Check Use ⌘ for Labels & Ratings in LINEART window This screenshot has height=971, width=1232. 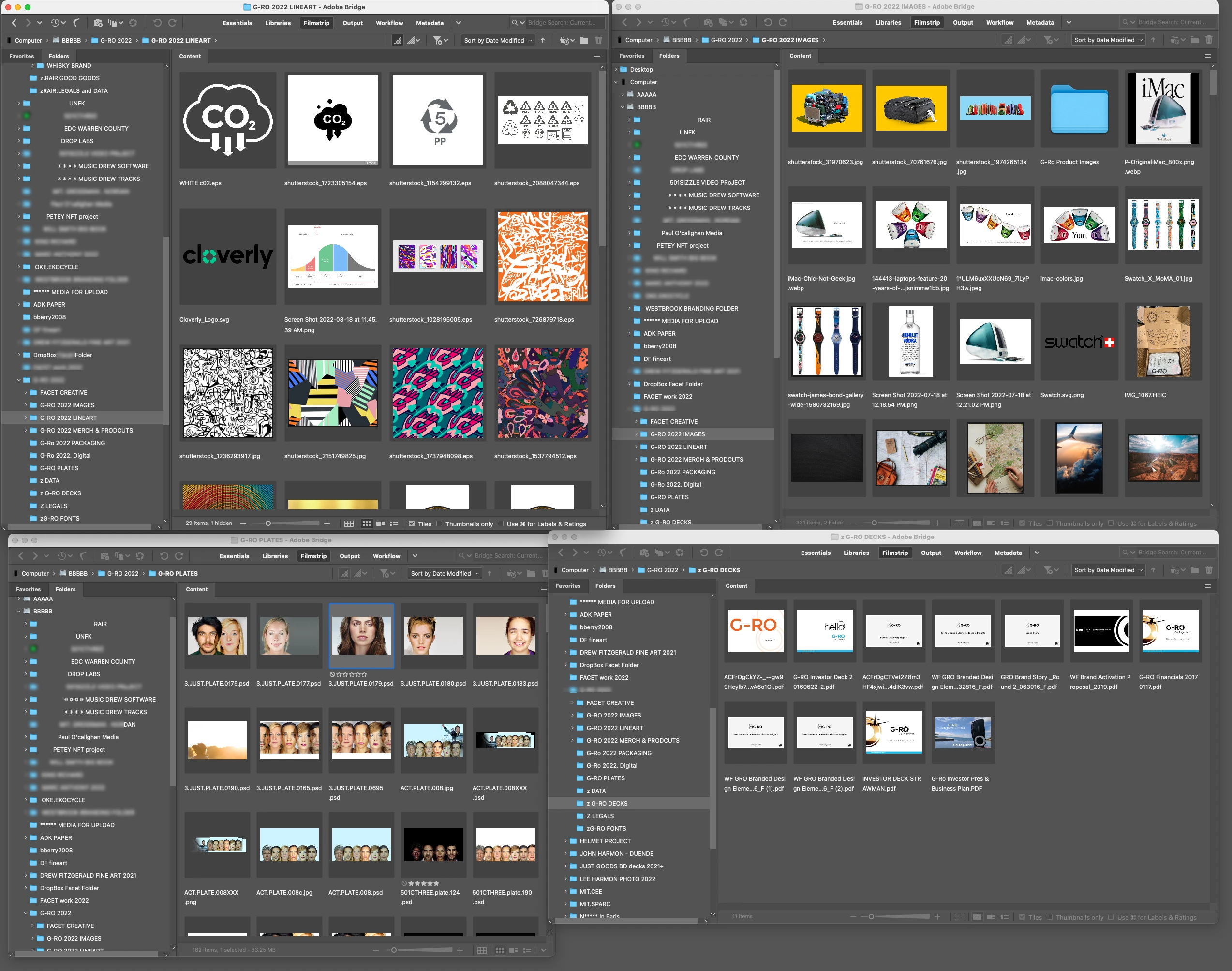point(501,523)
